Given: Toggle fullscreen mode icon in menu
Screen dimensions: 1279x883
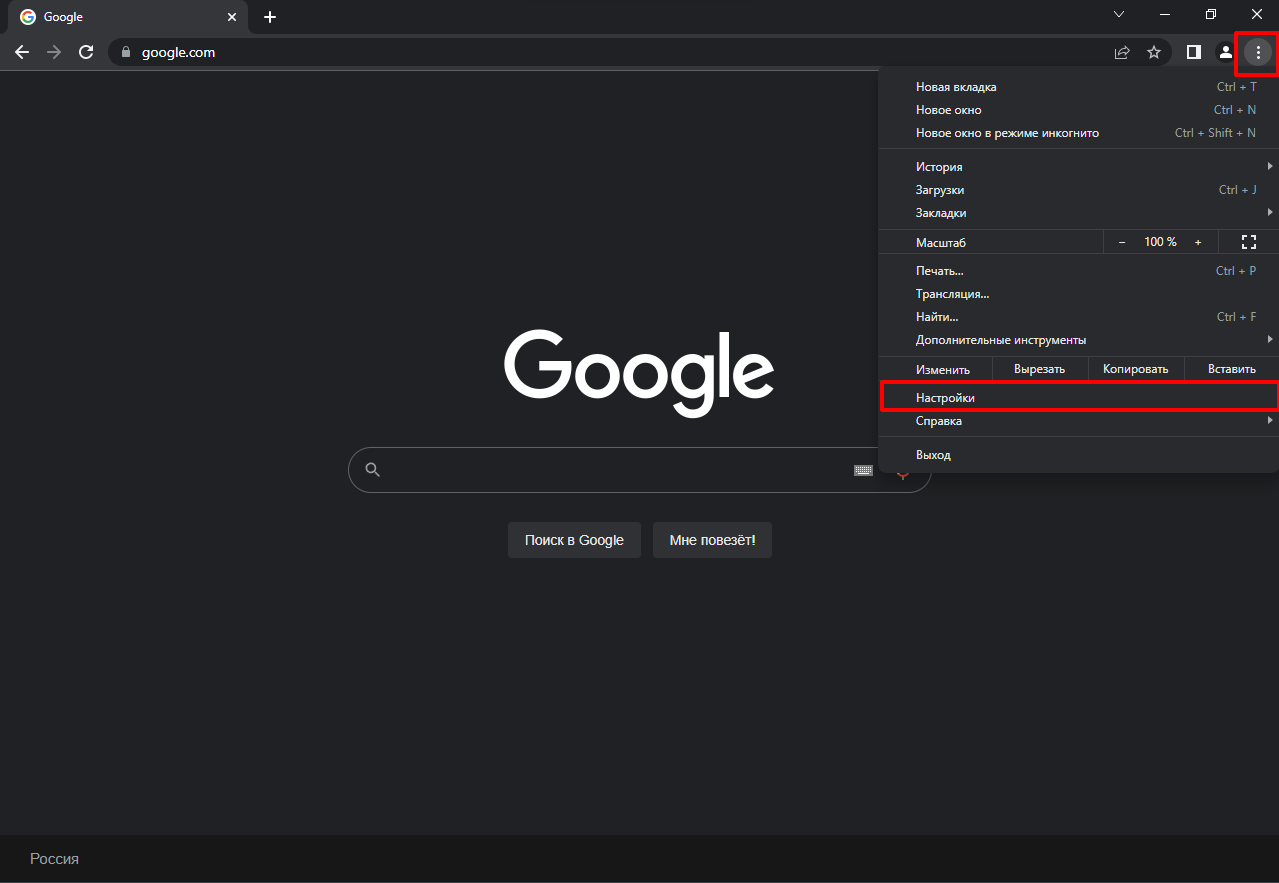Looking at the screenshot, I should pos(1248,242).
